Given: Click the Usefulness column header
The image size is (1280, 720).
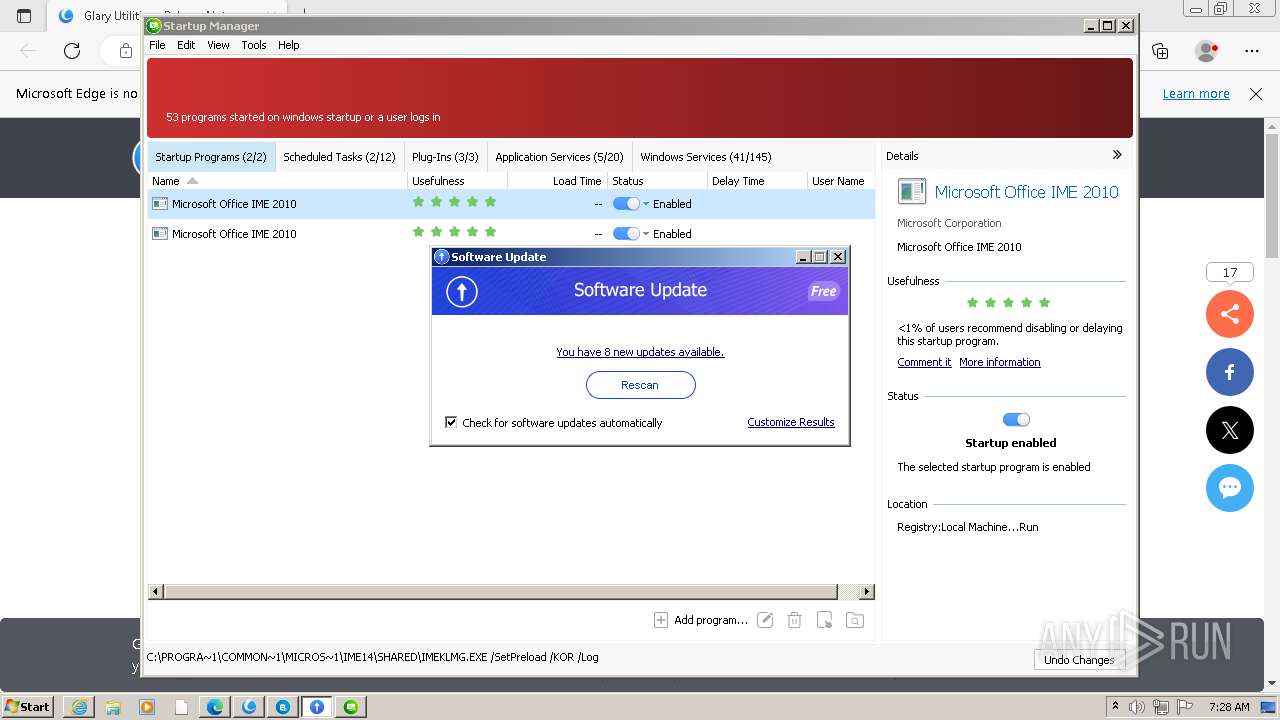Looking at the screenshot, I should point(458,181).
